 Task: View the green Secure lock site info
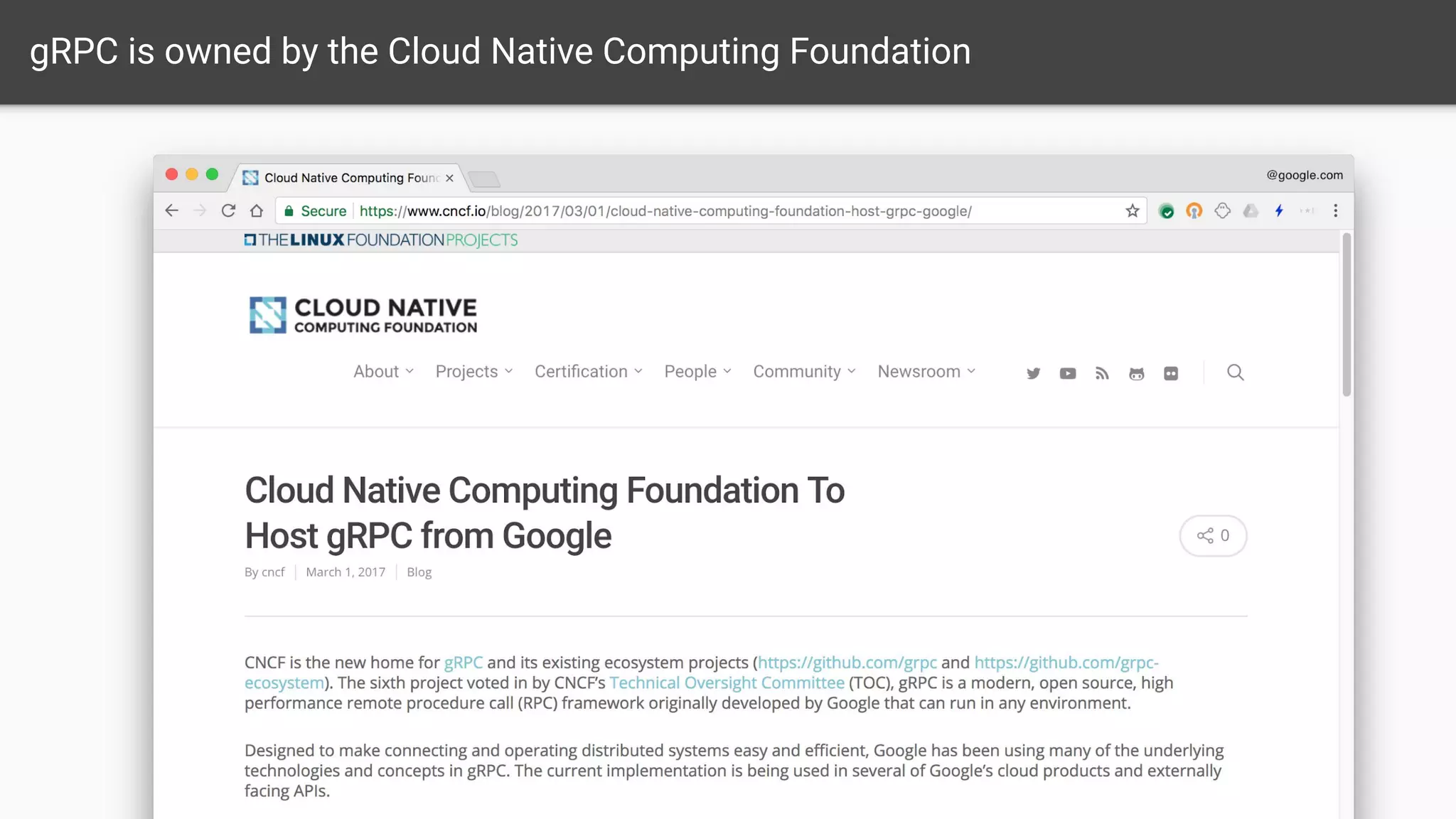tap(315, 211)
